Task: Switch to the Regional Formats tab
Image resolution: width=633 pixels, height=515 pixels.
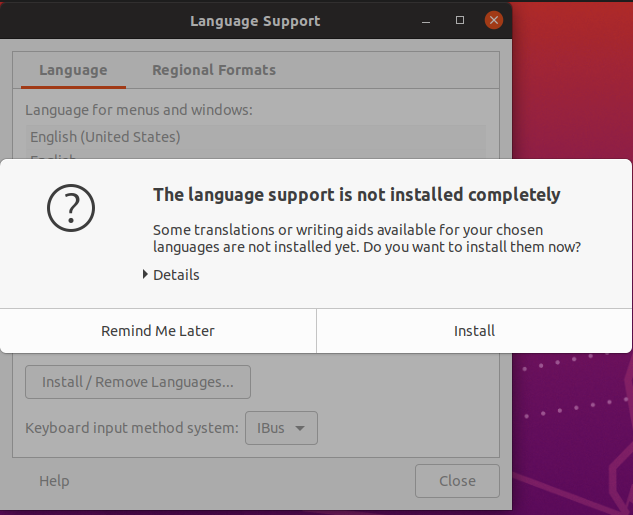Action: click(x=214, y=70)
